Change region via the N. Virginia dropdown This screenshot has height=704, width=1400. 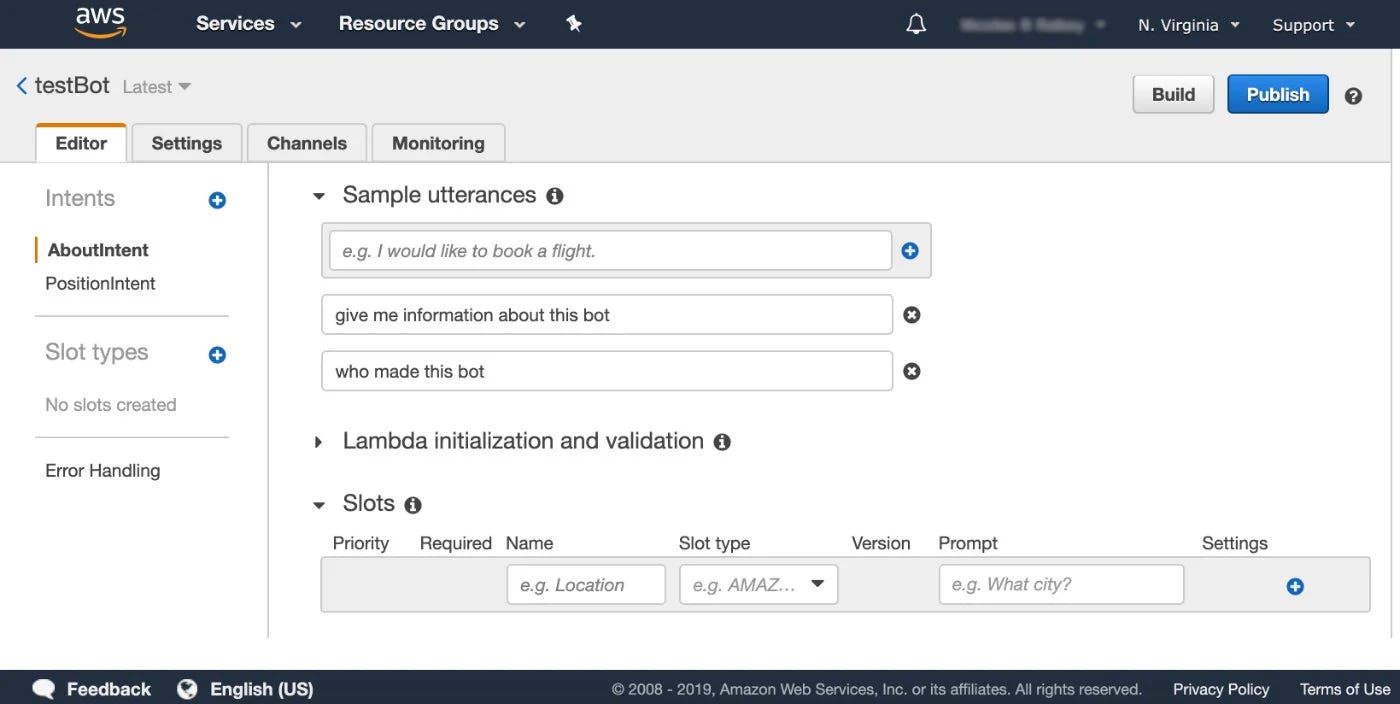[1188, 24]
